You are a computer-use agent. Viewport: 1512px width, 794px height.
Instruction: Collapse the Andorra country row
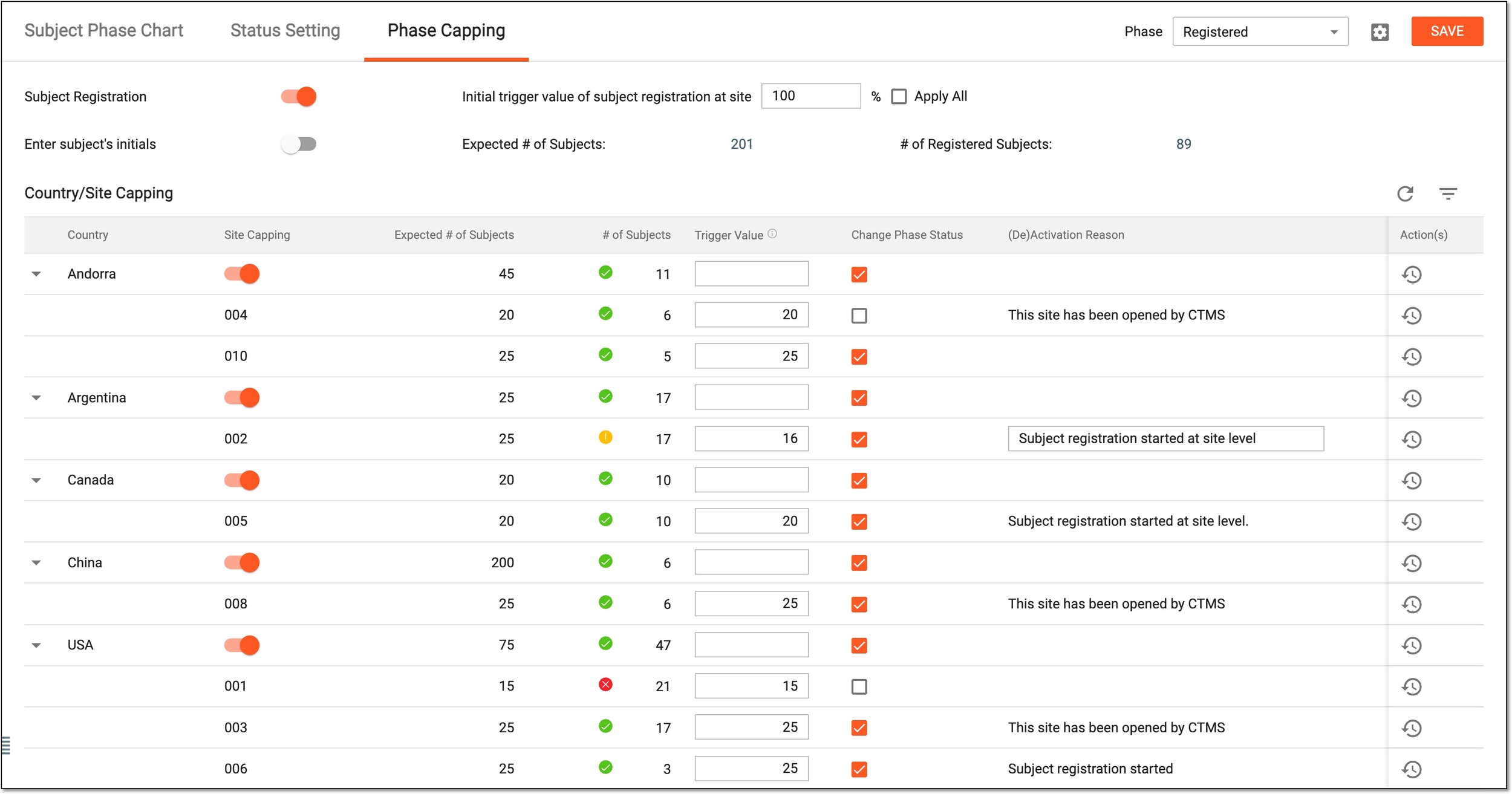coord(36,274)
